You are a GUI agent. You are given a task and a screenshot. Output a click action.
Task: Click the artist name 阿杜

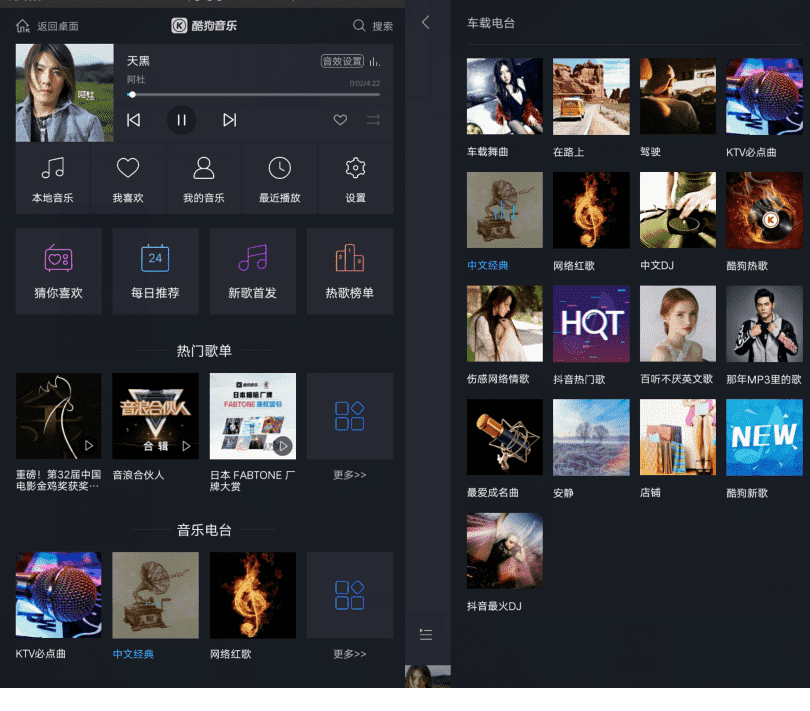pyautogui.click(x=136, y=80)
